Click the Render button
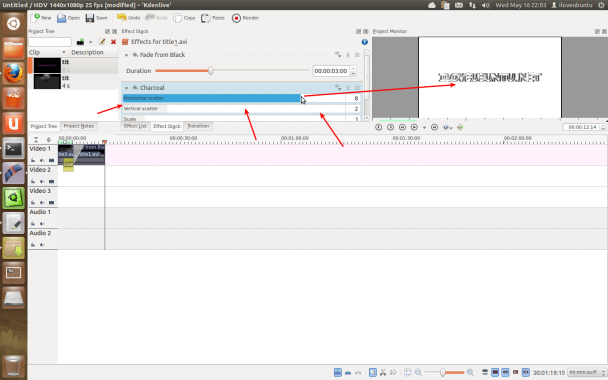Image resolution: width=608 pixels, height=380 pixels. pyautogui.click(x=245, y=18)
